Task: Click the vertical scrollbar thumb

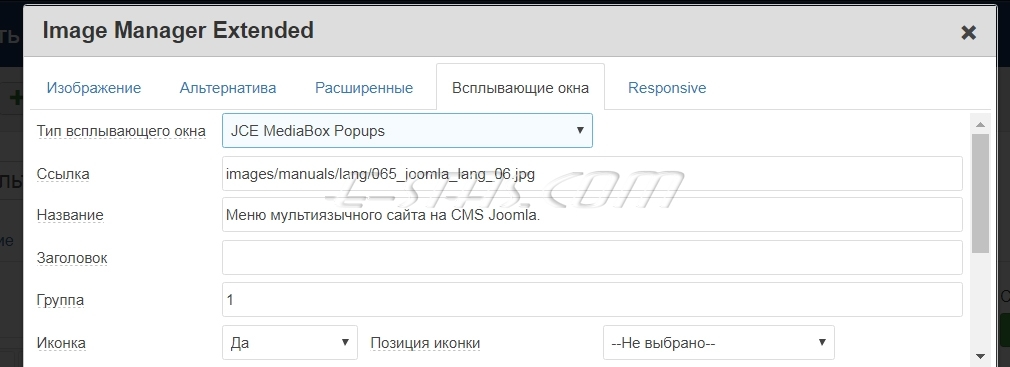Action: click(980, 193)
